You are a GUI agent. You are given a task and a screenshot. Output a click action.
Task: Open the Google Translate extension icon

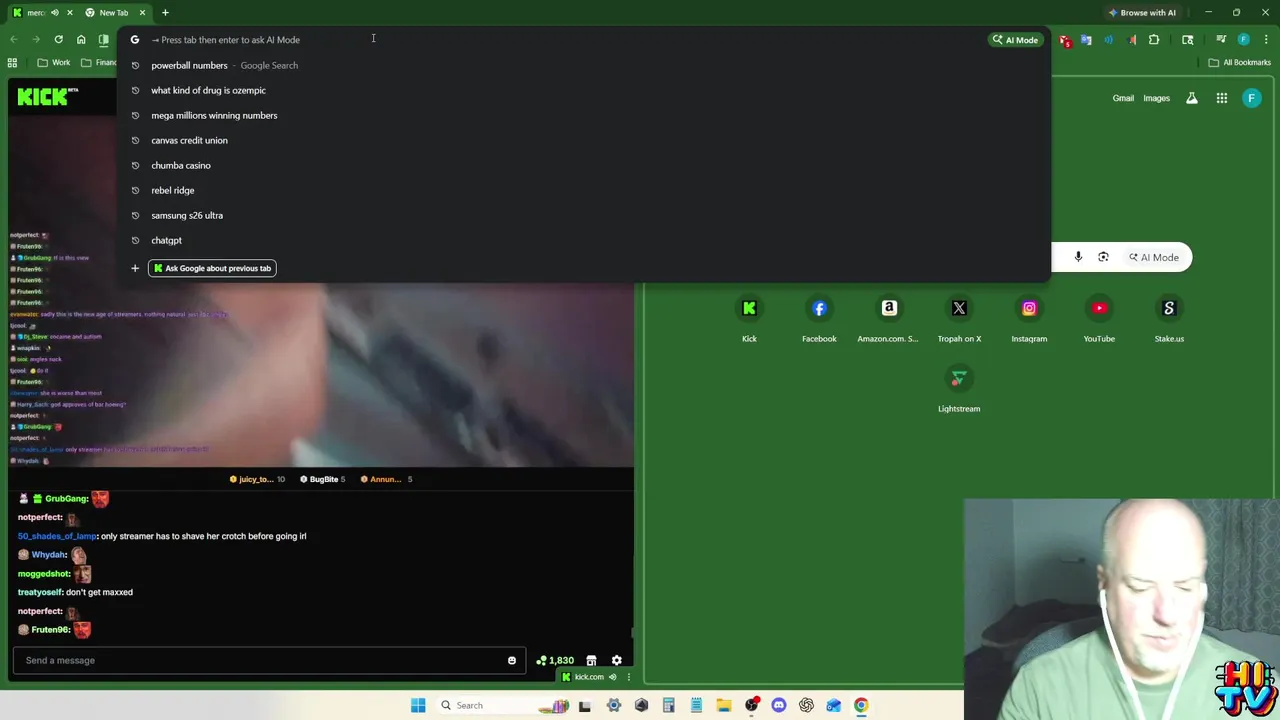1087,40
